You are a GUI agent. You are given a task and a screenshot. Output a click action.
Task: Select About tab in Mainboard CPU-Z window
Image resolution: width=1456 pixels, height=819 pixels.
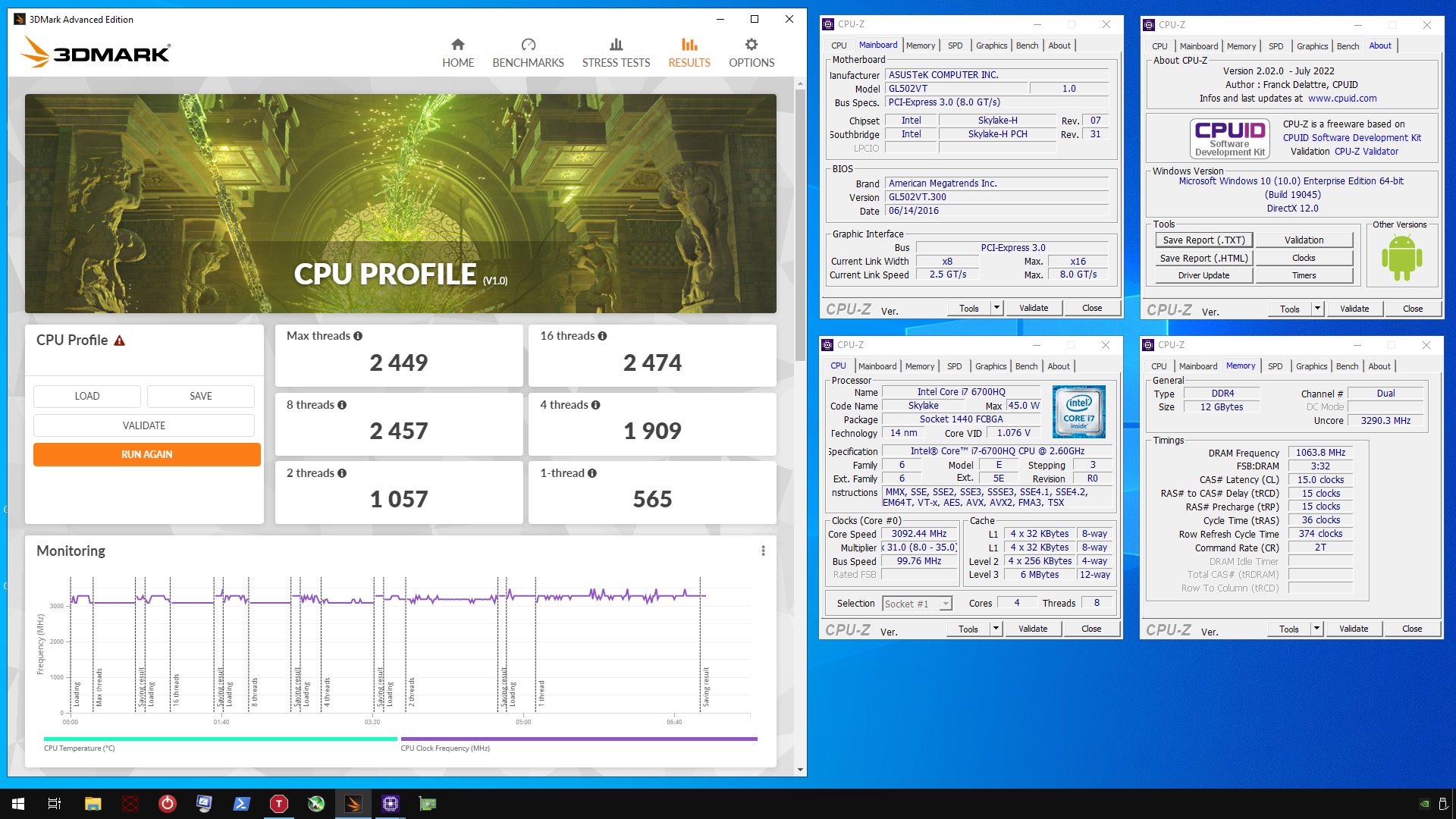tap(1059, 45)
